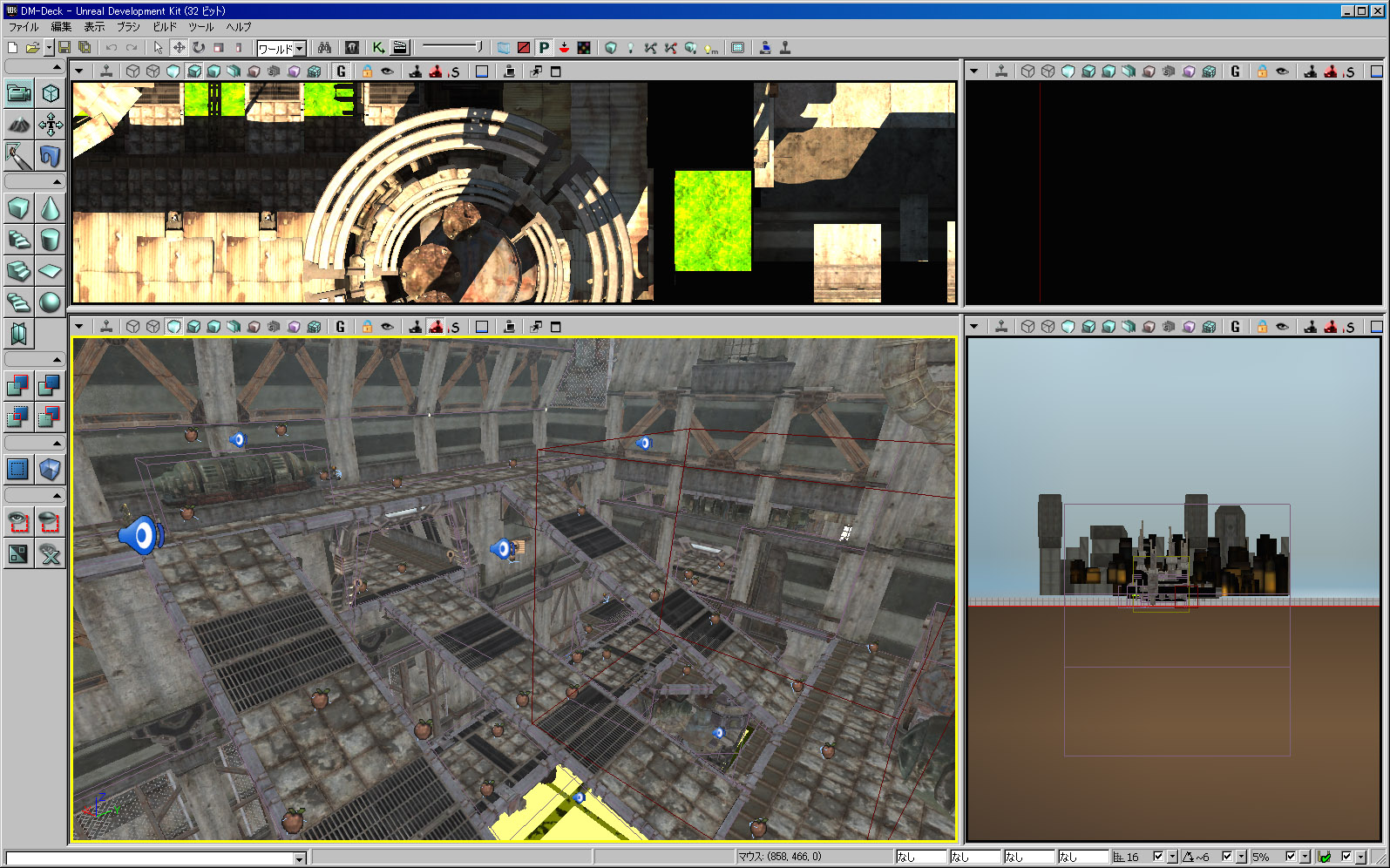The image size is (1390, 868).
Task: Open Matinee with the clapperboard icon
Action: tap(400, 48)
